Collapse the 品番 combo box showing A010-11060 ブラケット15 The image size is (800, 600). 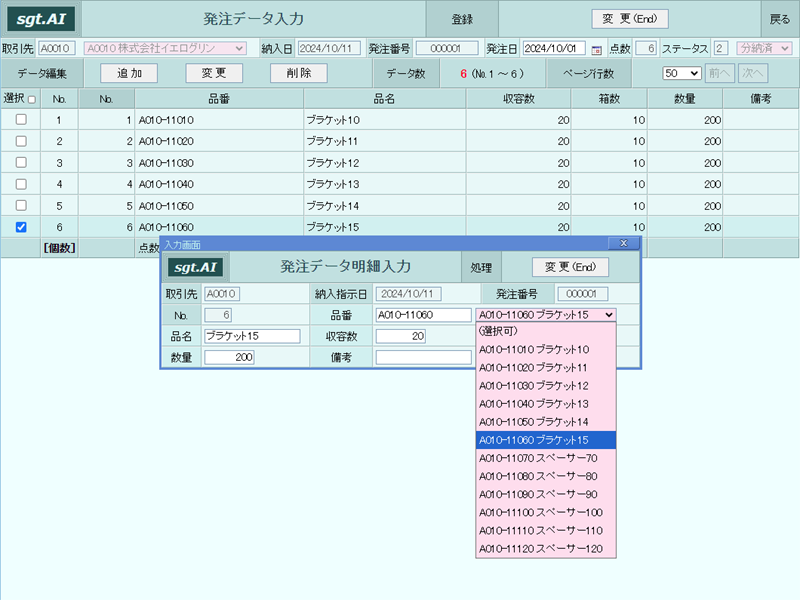545,315
